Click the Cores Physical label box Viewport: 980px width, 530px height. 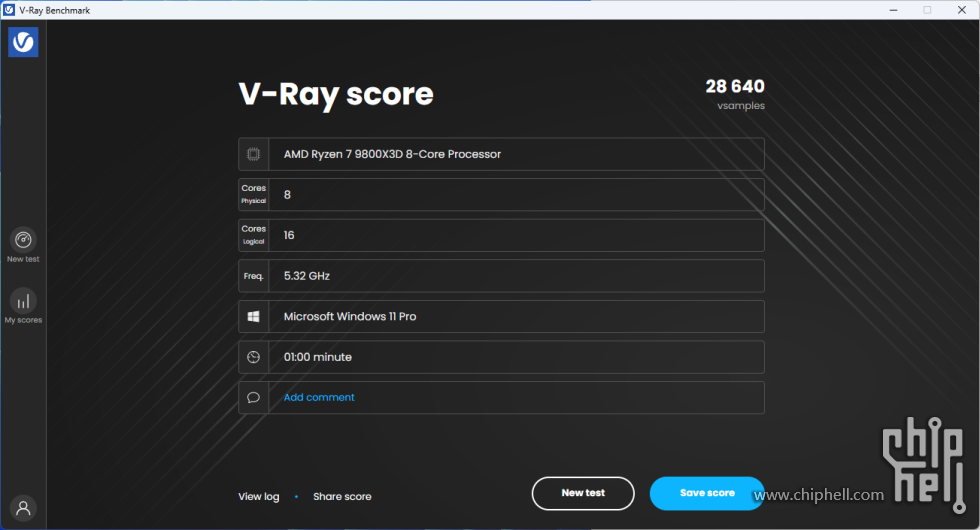[254, 194]
